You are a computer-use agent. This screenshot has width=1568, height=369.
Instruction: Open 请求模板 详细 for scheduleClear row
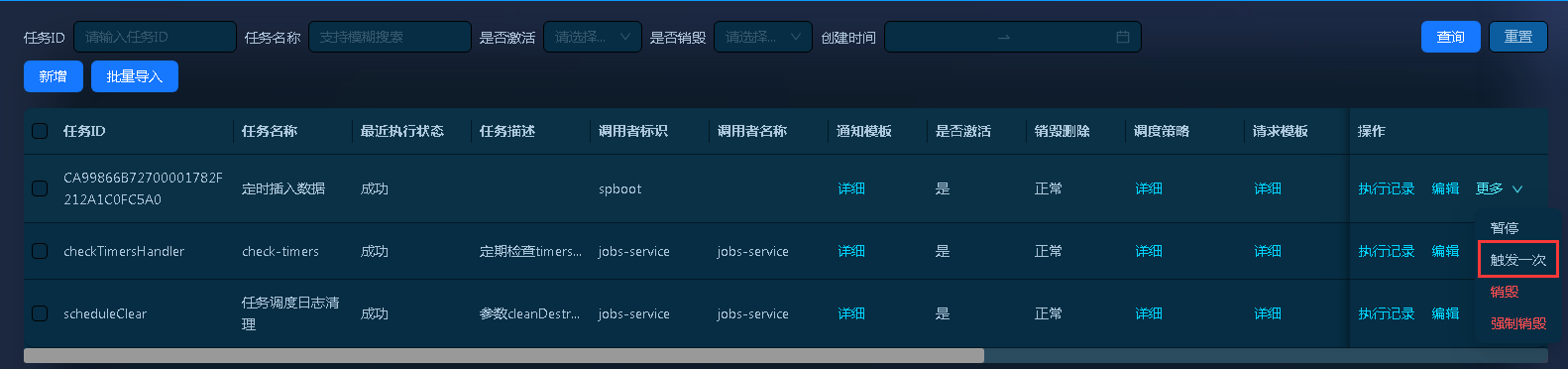(1268, 313)
